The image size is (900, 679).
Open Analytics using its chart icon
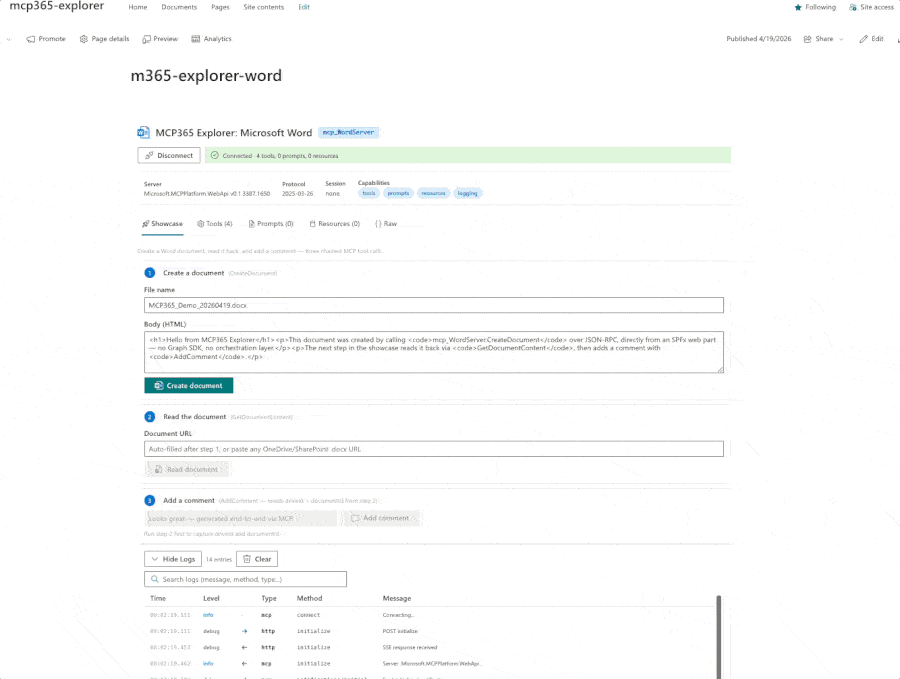(195, 38)
